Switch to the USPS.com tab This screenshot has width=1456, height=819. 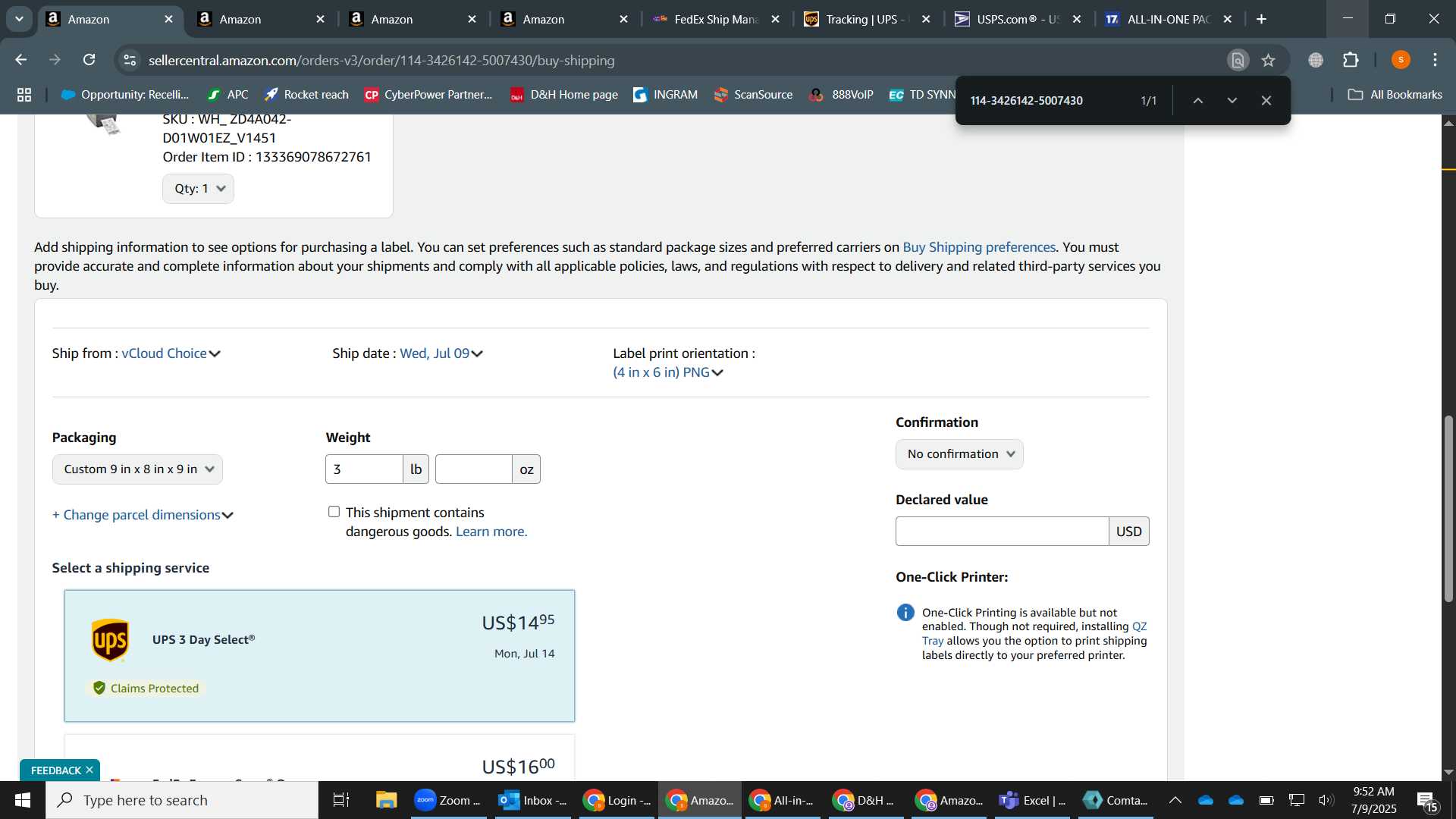1017,19
